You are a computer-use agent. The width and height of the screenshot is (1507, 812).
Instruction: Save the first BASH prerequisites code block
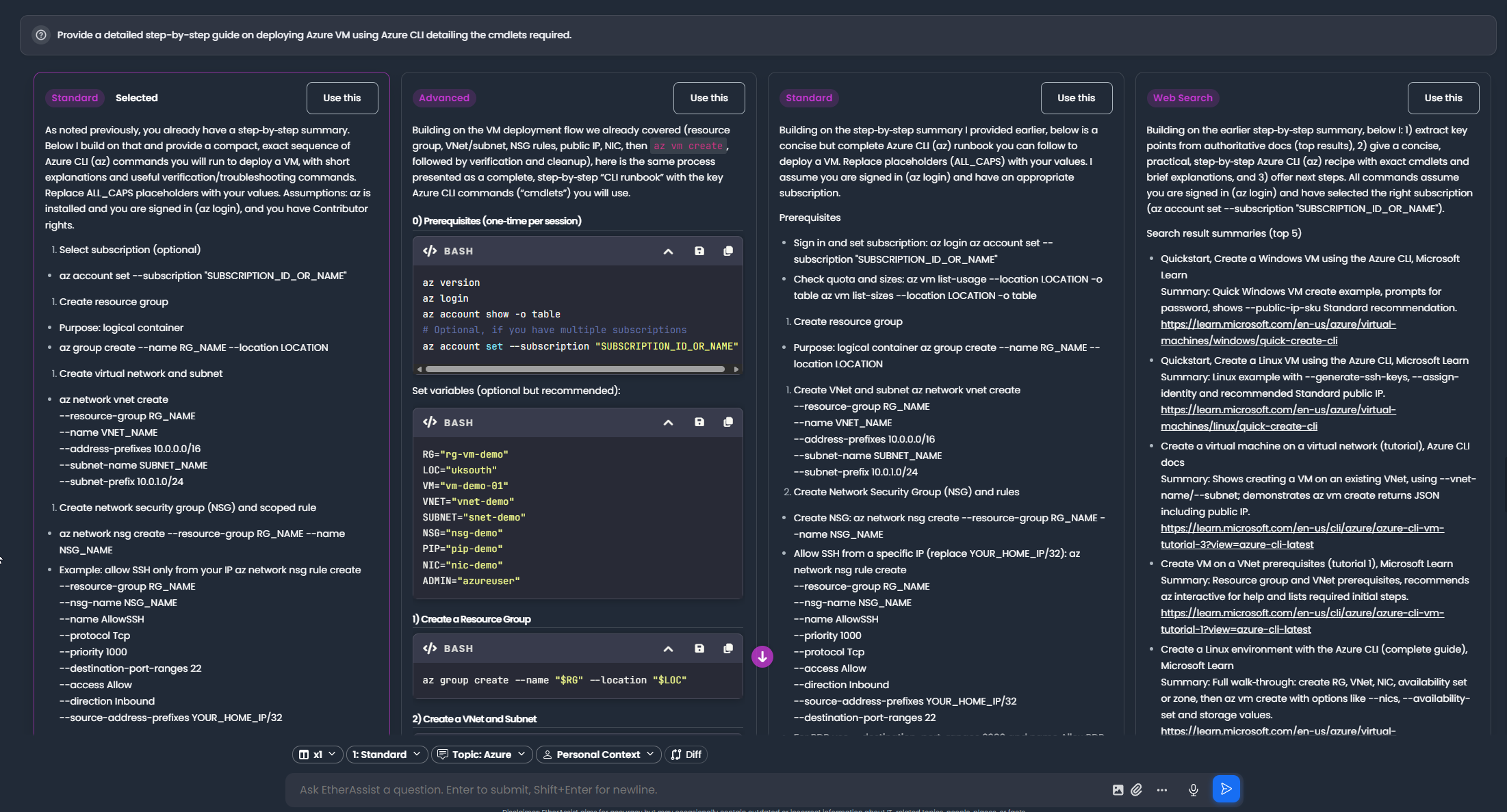[699, 251]
